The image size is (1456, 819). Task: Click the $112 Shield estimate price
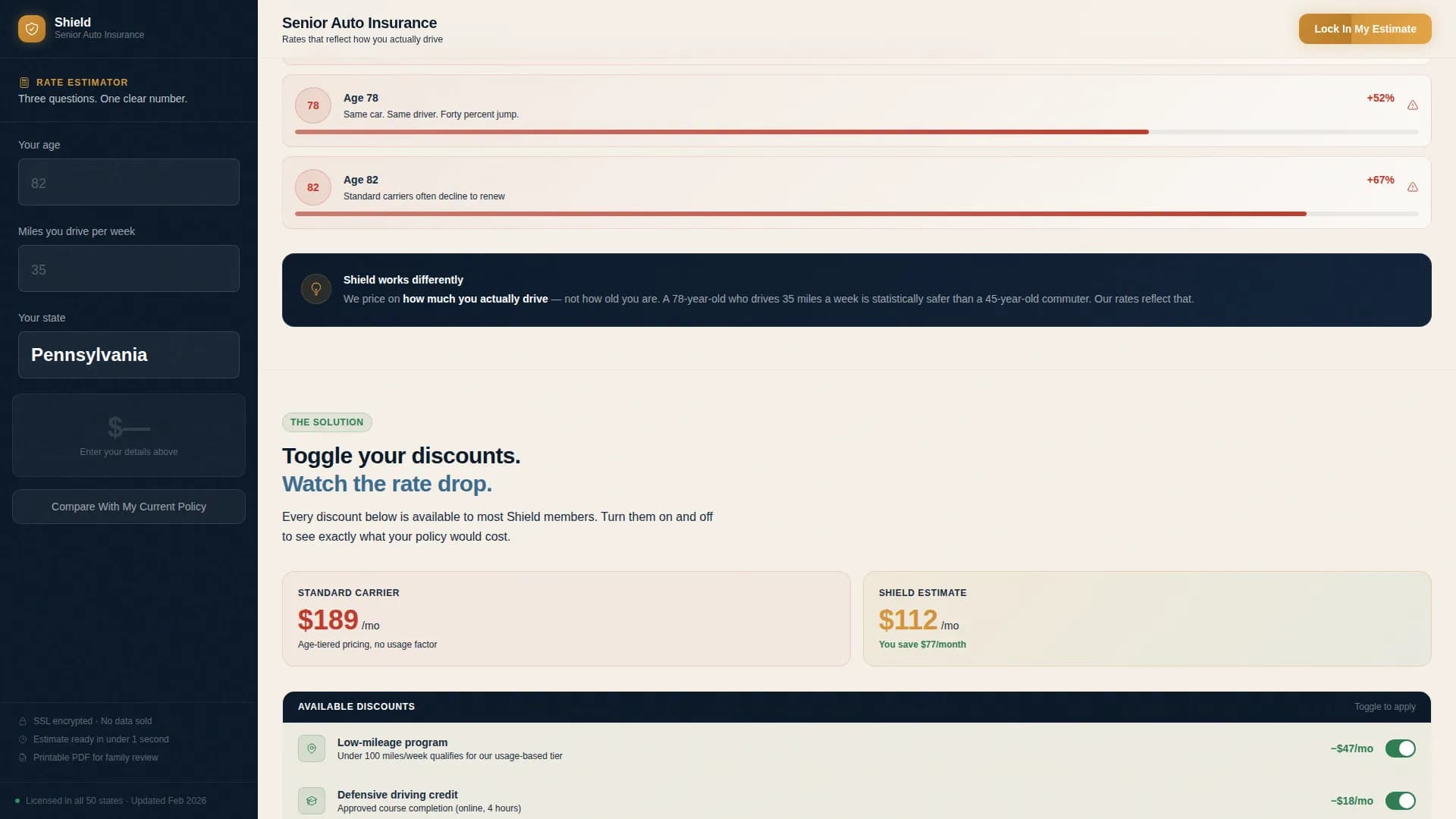908,620
